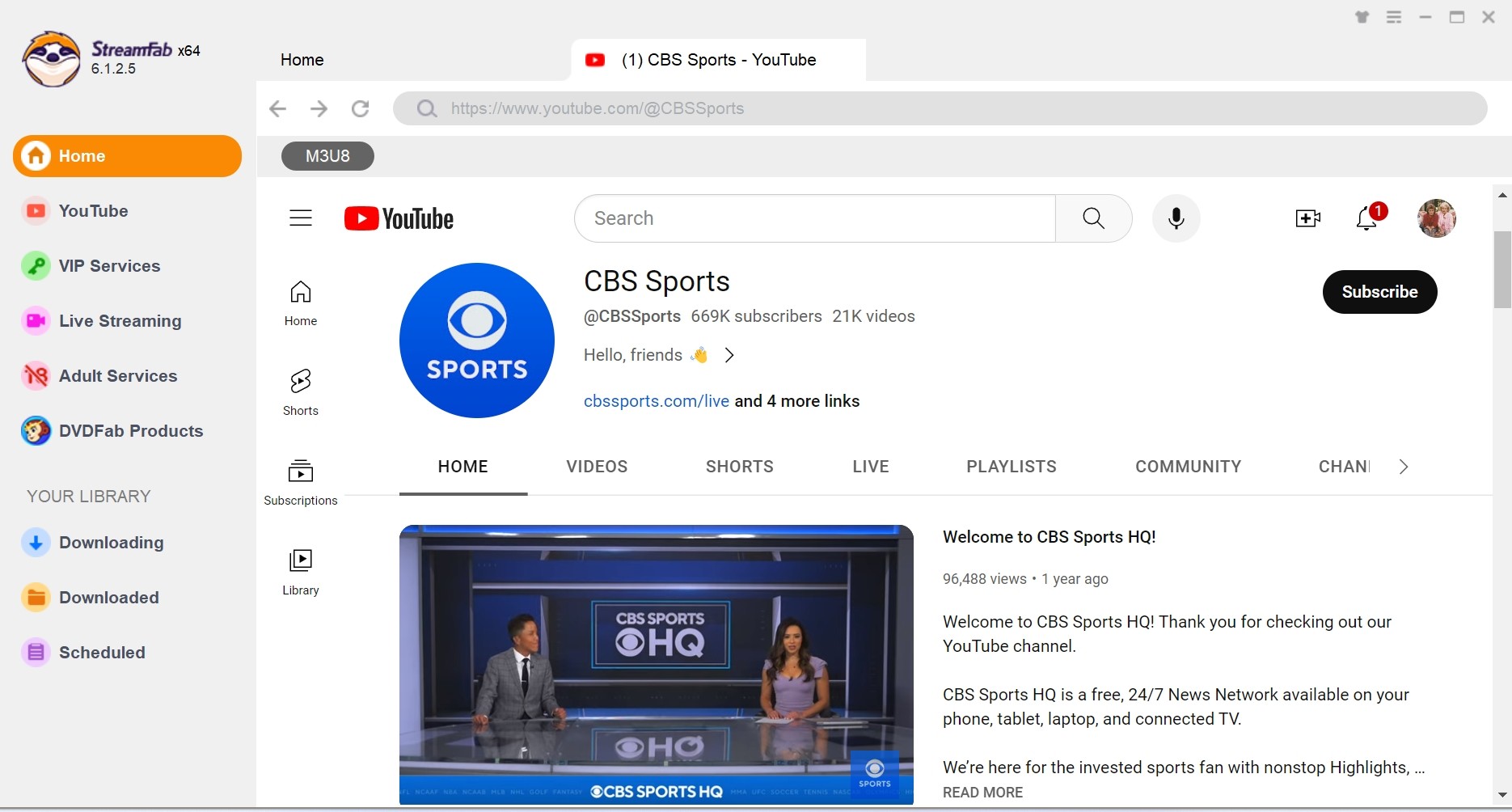Select the COMMUNITY tab
The image size is (1512, 812).
tap(1189, 467)
